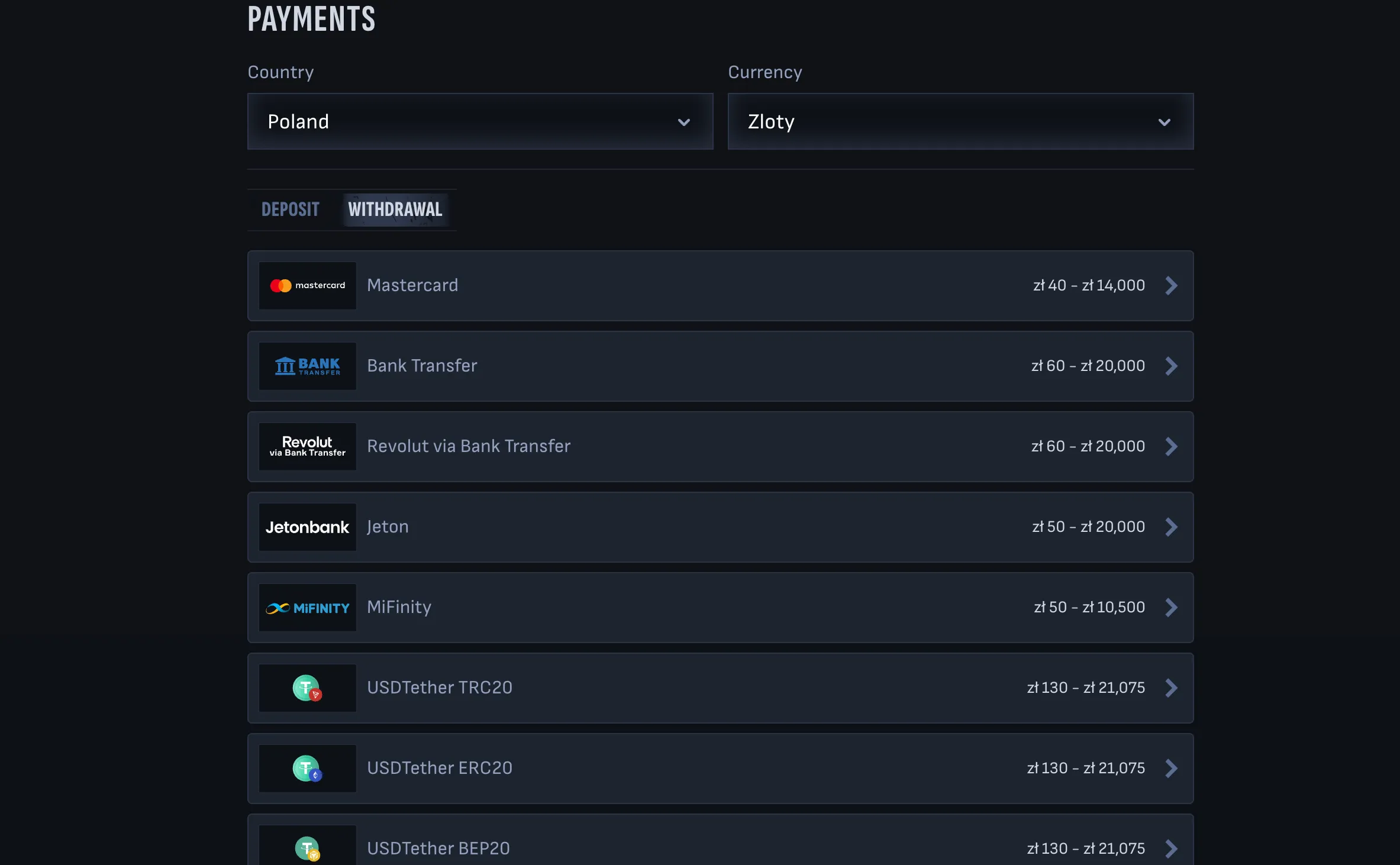This screenshot has width=1400, height=865.
Task: Click the zł 50 – zł 20,000 limit
Action: 1089,527
